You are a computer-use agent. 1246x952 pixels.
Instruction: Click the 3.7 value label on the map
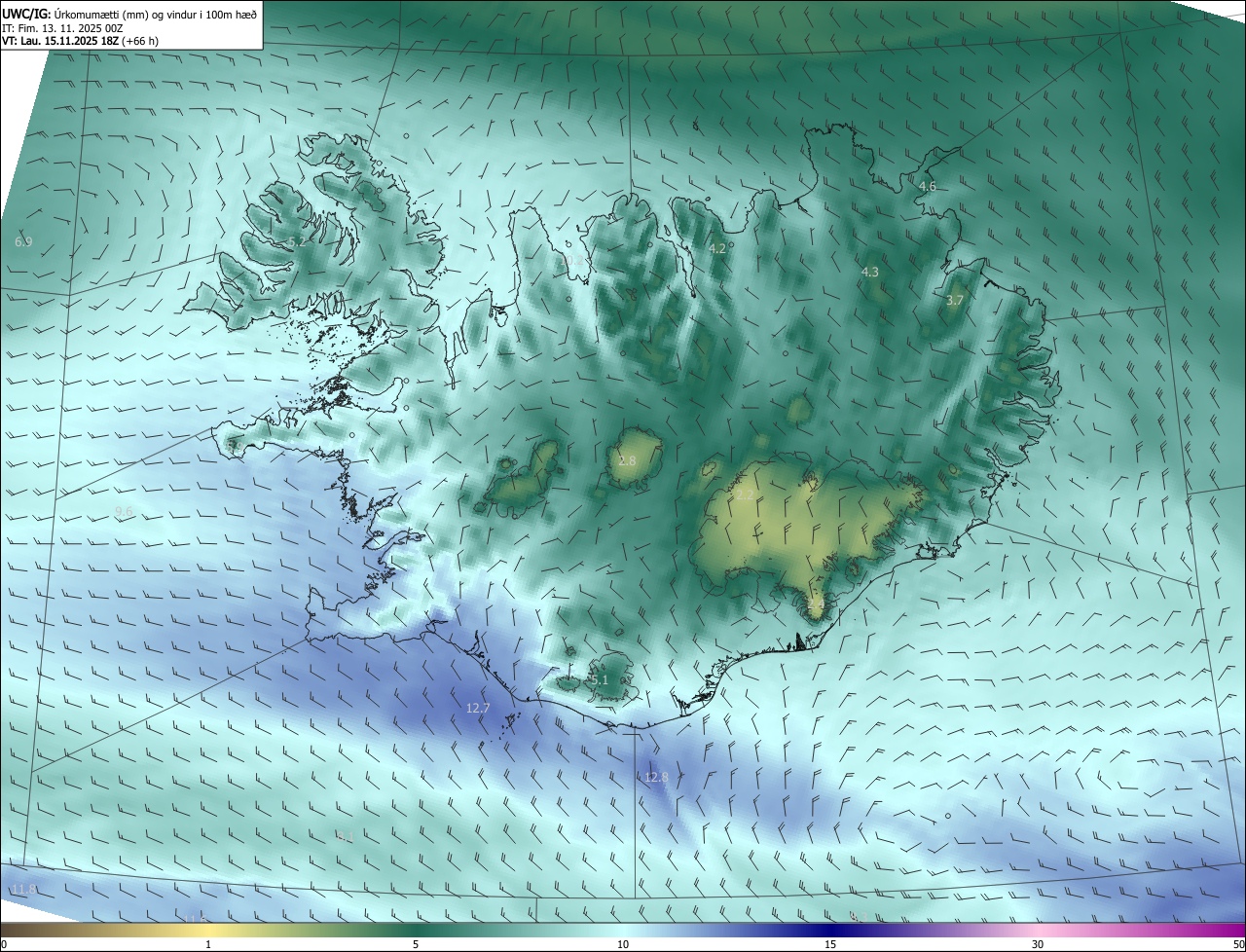pyautogui.click(x=955, y=301)
